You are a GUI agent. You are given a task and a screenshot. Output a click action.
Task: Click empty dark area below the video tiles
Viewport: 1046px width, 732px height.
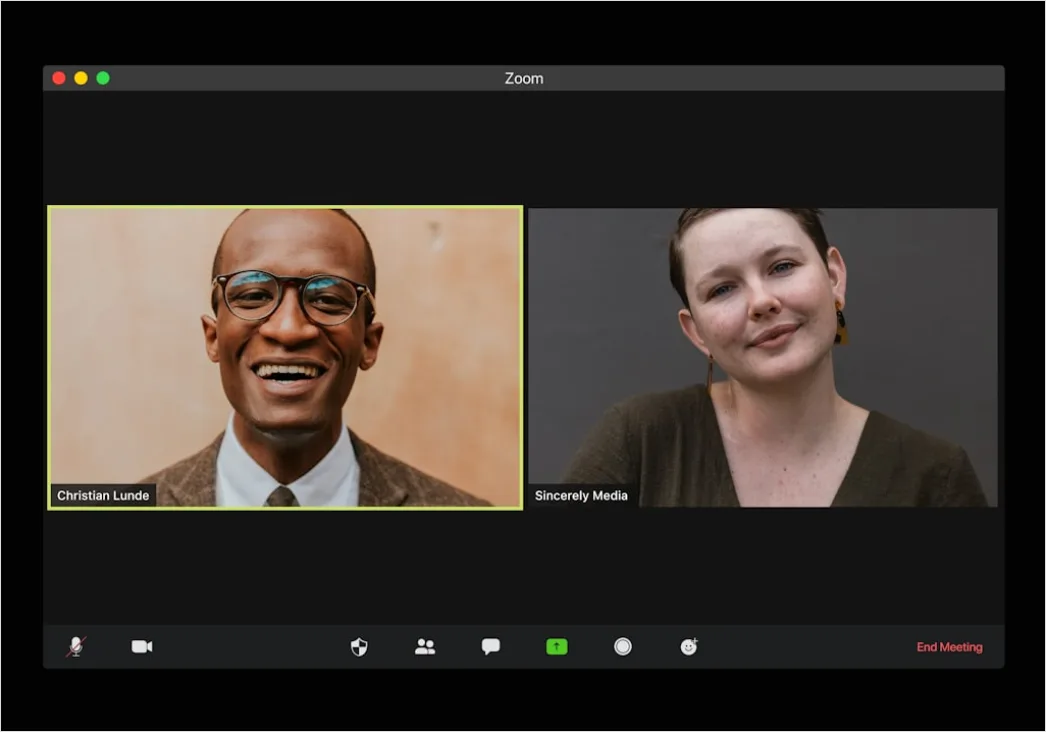pyautogui.click(x=524, y=568)
